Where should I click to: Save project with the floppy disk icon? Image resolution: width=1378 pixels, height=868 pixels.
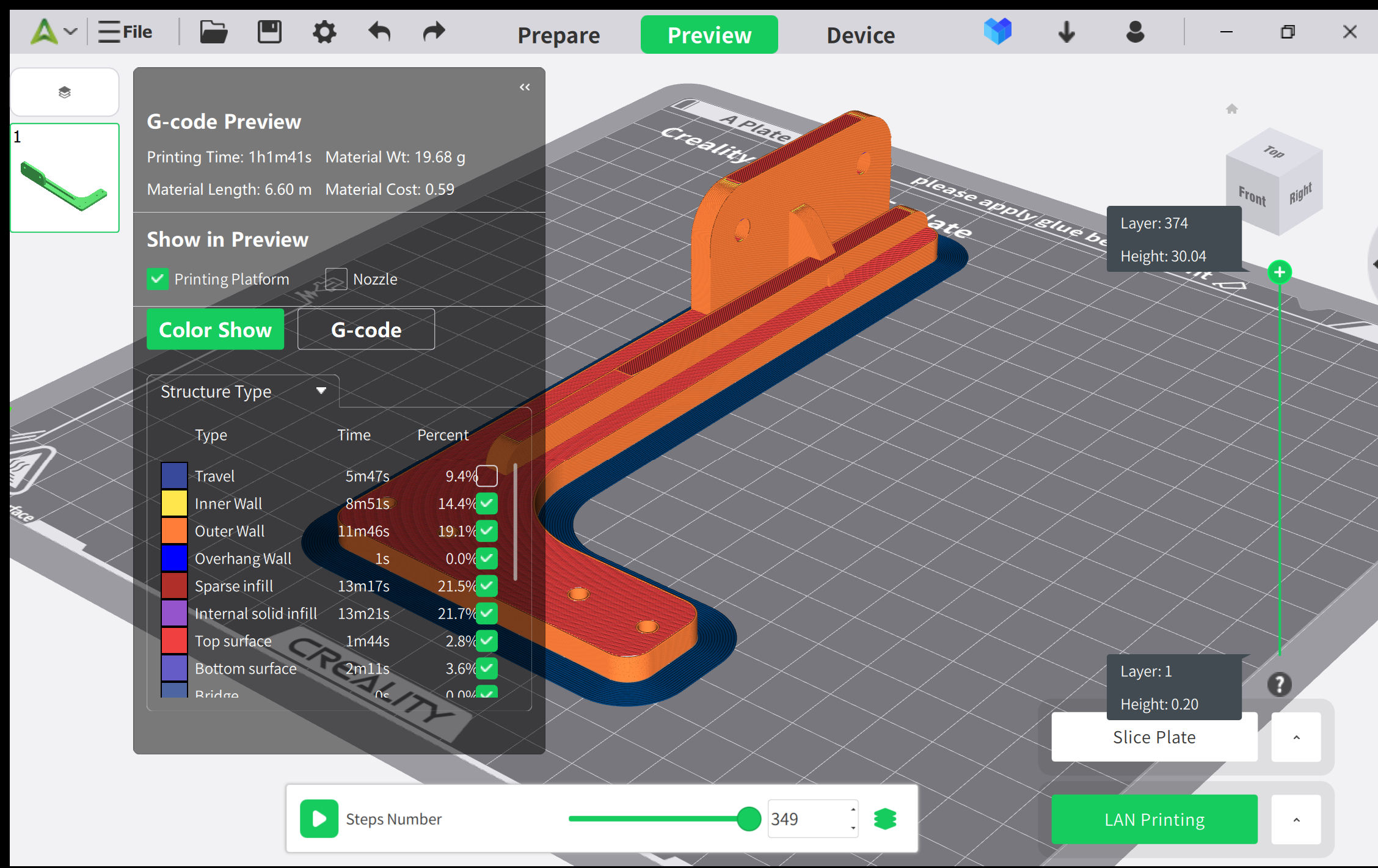[x=269, y=32]
